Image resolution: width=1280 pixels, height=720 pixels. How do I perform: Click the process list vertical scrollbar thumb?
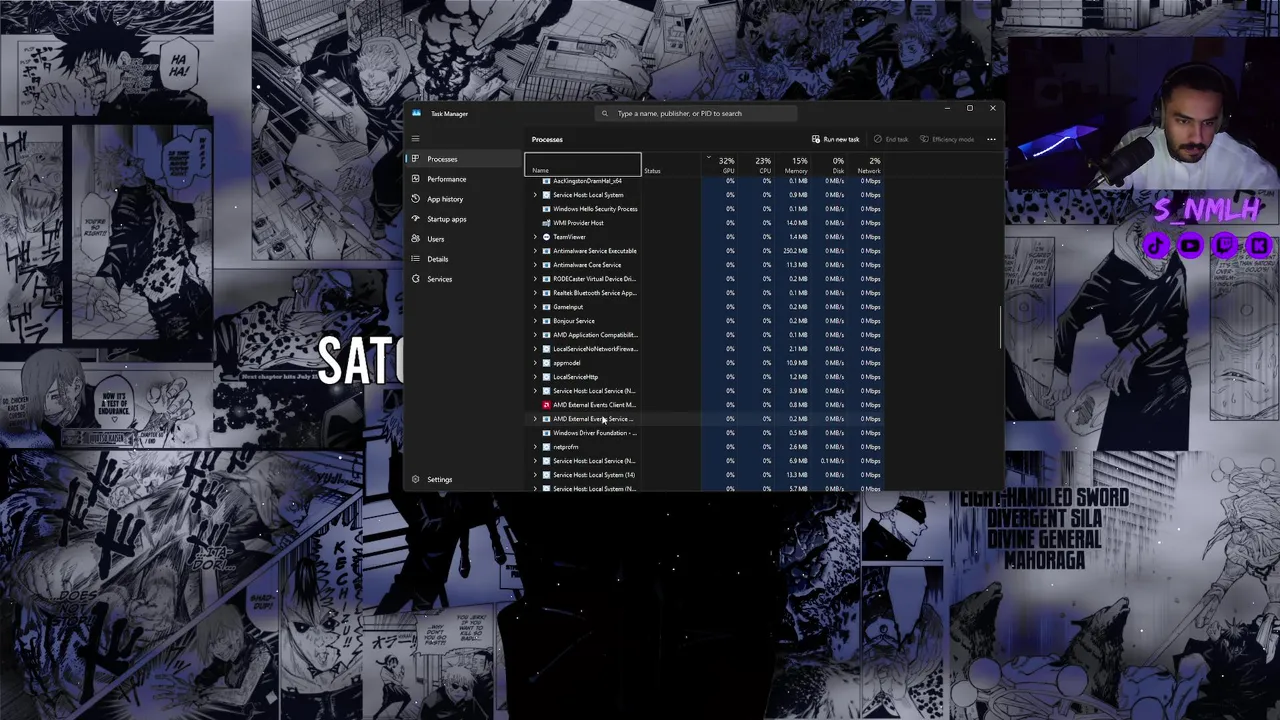pyautogui.click(x=1000, y=328)
